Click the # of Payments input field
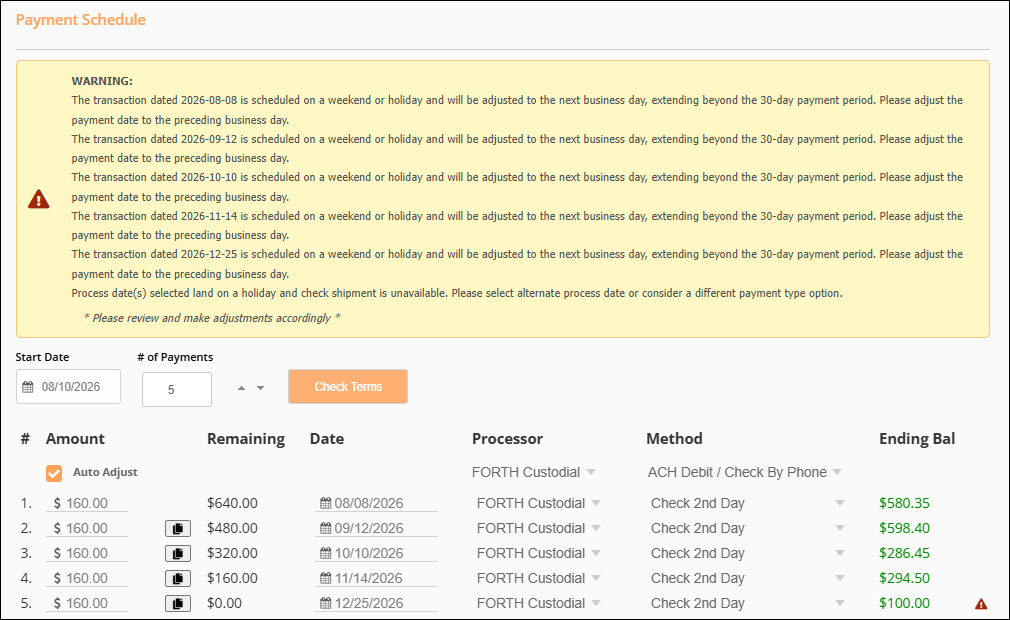This screenshot has width=1010, height=620. [177, 390]
